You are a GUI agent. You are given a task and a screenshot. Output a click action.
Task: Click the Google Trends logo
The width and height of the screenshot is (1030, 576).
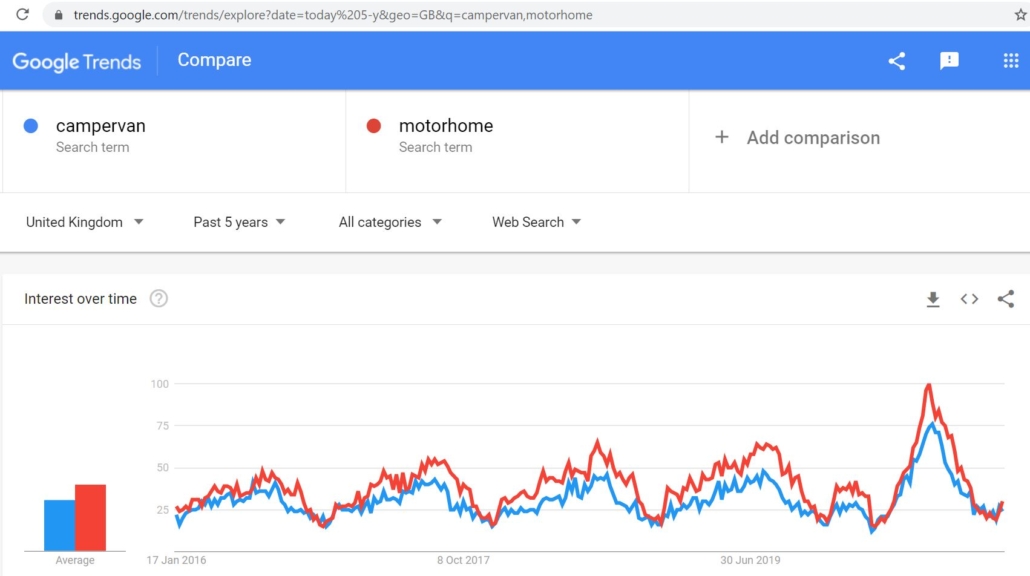[x=77, y=61]
